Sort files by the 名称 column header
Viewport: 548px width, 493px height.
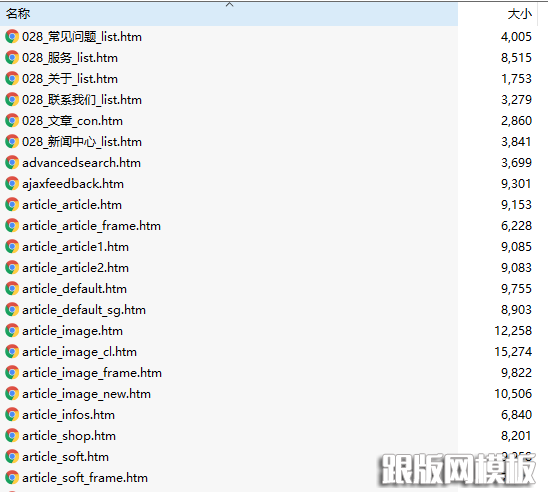click(18, 14)
